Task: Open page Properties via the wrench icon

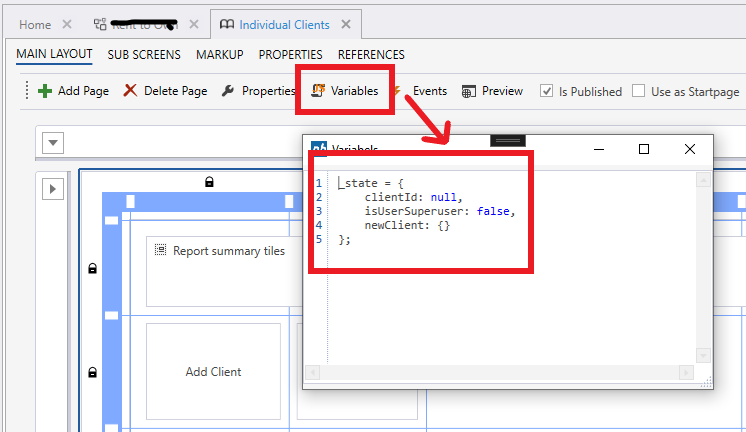Action: (228, 91)
